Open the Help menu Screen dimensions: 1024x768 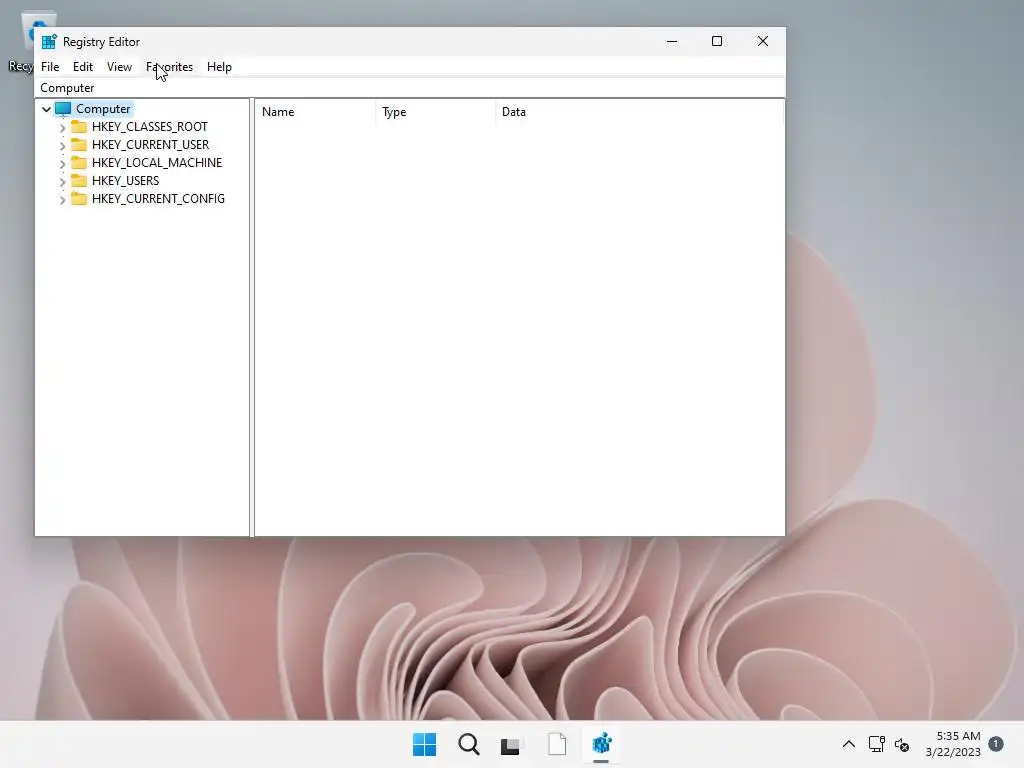click(219, 67)
